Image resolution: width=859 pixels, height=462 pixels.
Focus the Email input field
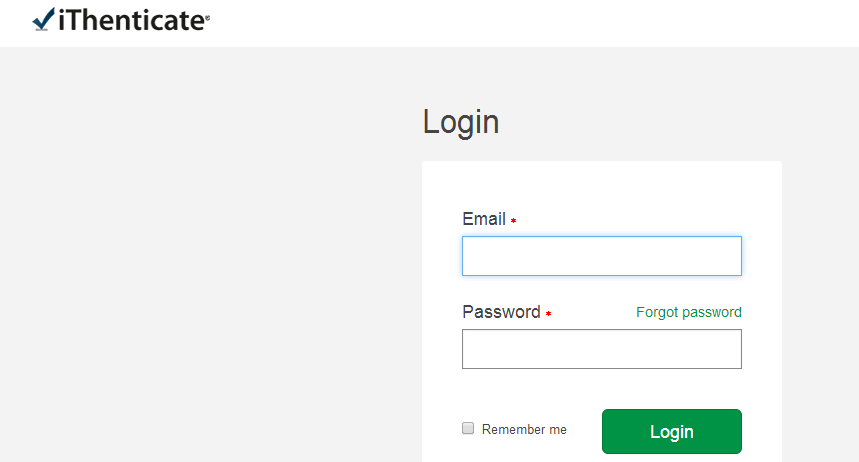(601, 256)
